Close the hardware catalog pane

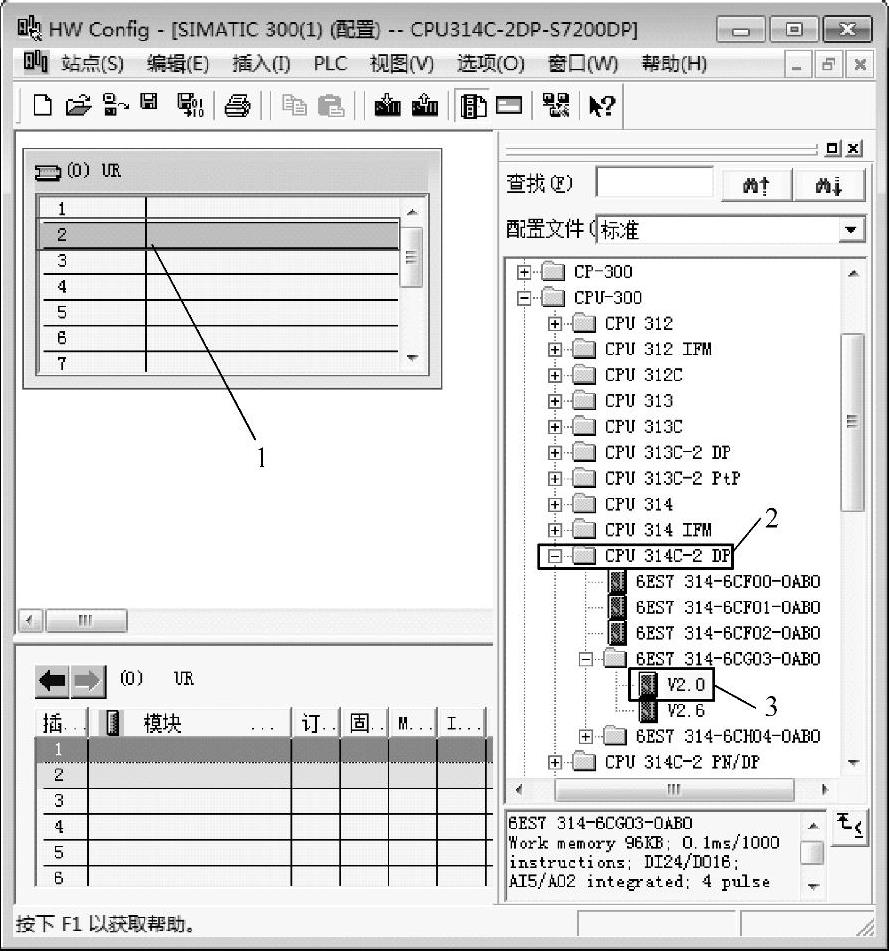[854, 148]
